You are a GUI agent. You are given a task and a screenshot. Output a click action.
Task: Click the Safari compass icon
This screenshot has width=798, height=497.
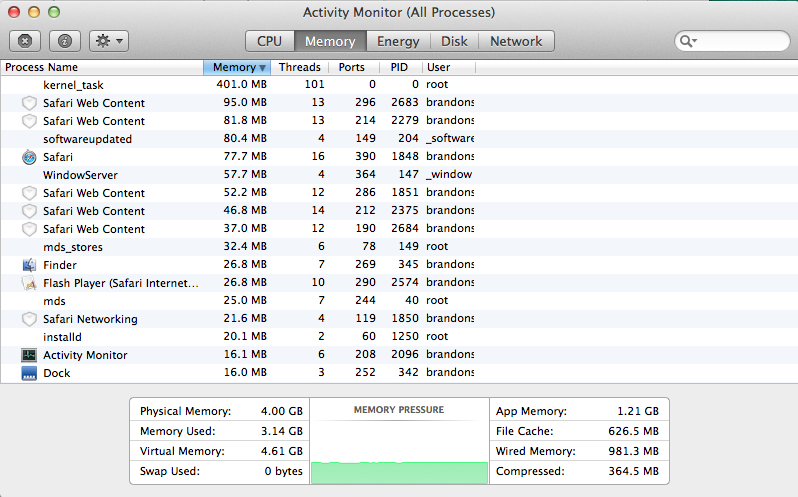(x=30, y=157)
